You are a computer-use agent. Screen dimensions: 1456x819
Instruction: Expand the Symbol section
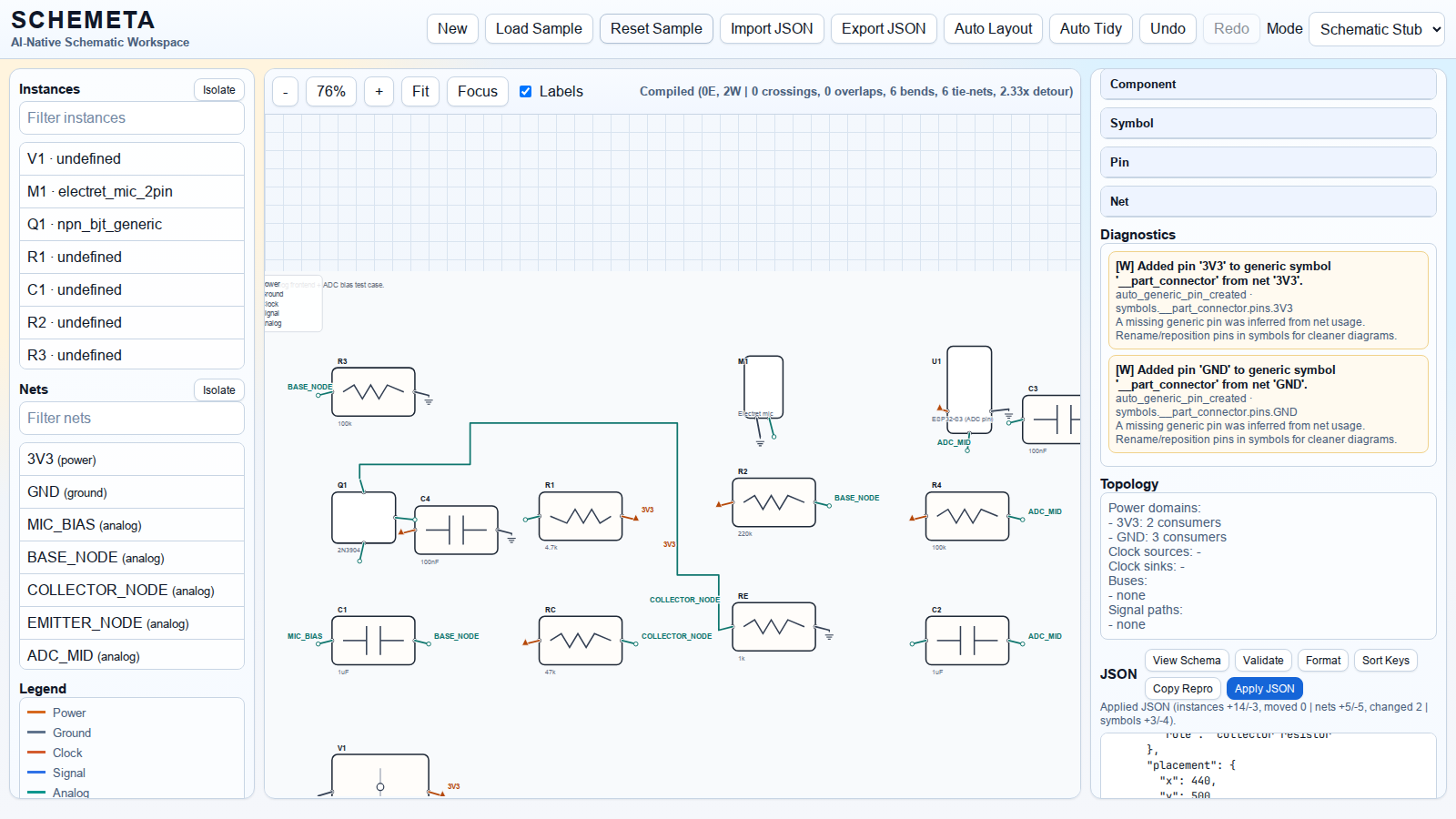tap(1268, 124)
